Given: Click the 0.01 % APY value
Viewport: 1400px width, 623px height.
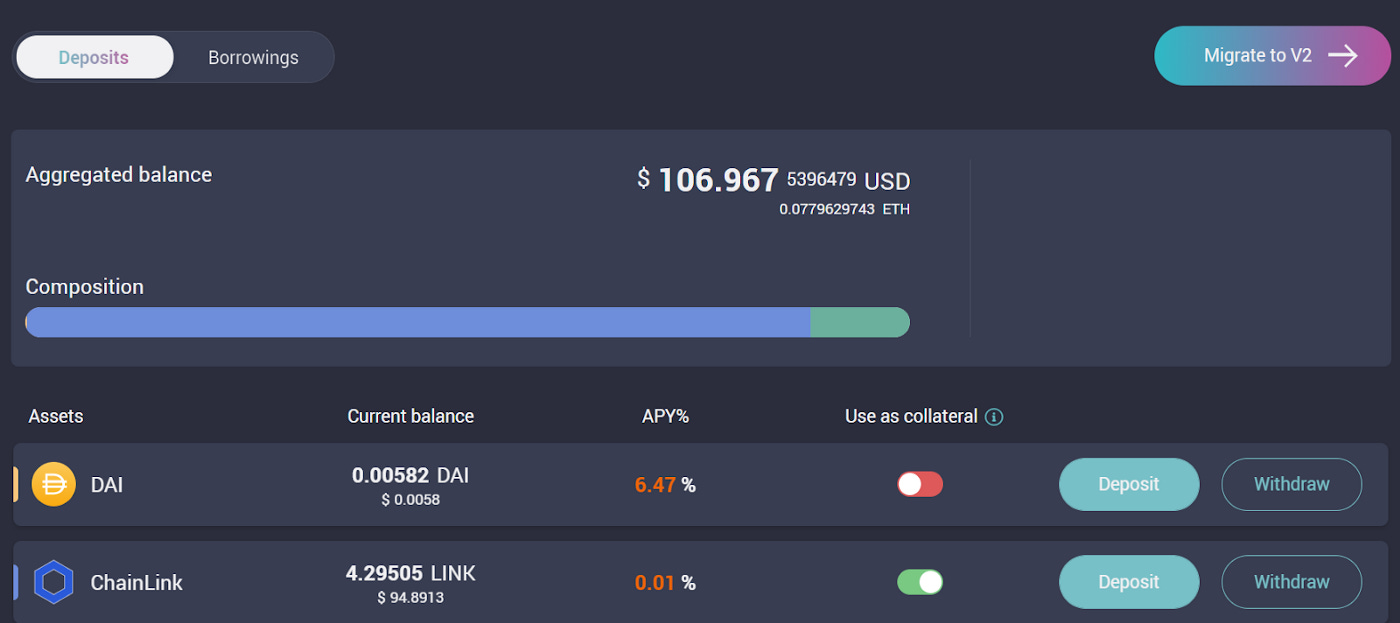Looking at the screenshot, I should (x=665, y=582).
